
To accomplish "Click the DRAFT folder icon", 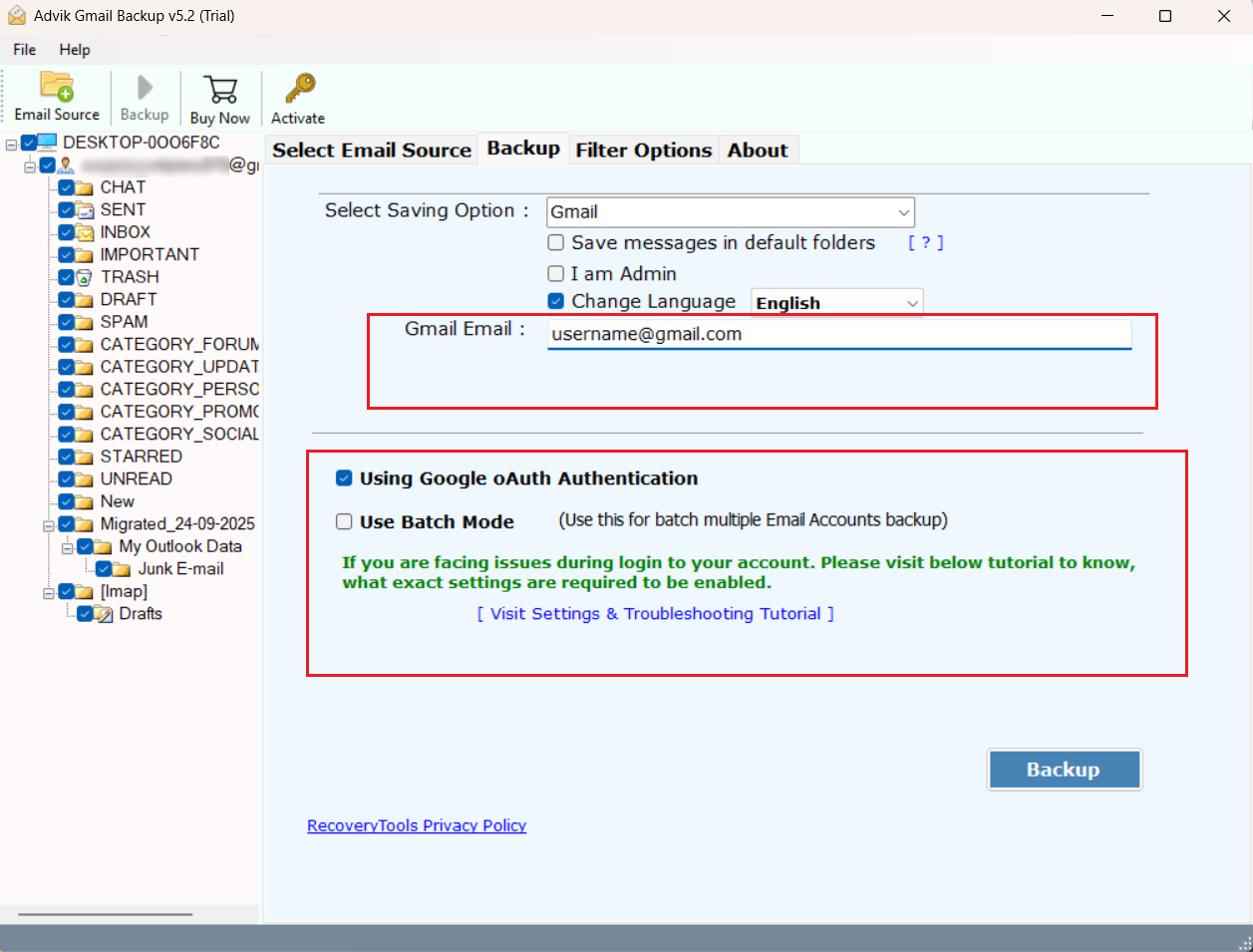I will tap(85, 300).
